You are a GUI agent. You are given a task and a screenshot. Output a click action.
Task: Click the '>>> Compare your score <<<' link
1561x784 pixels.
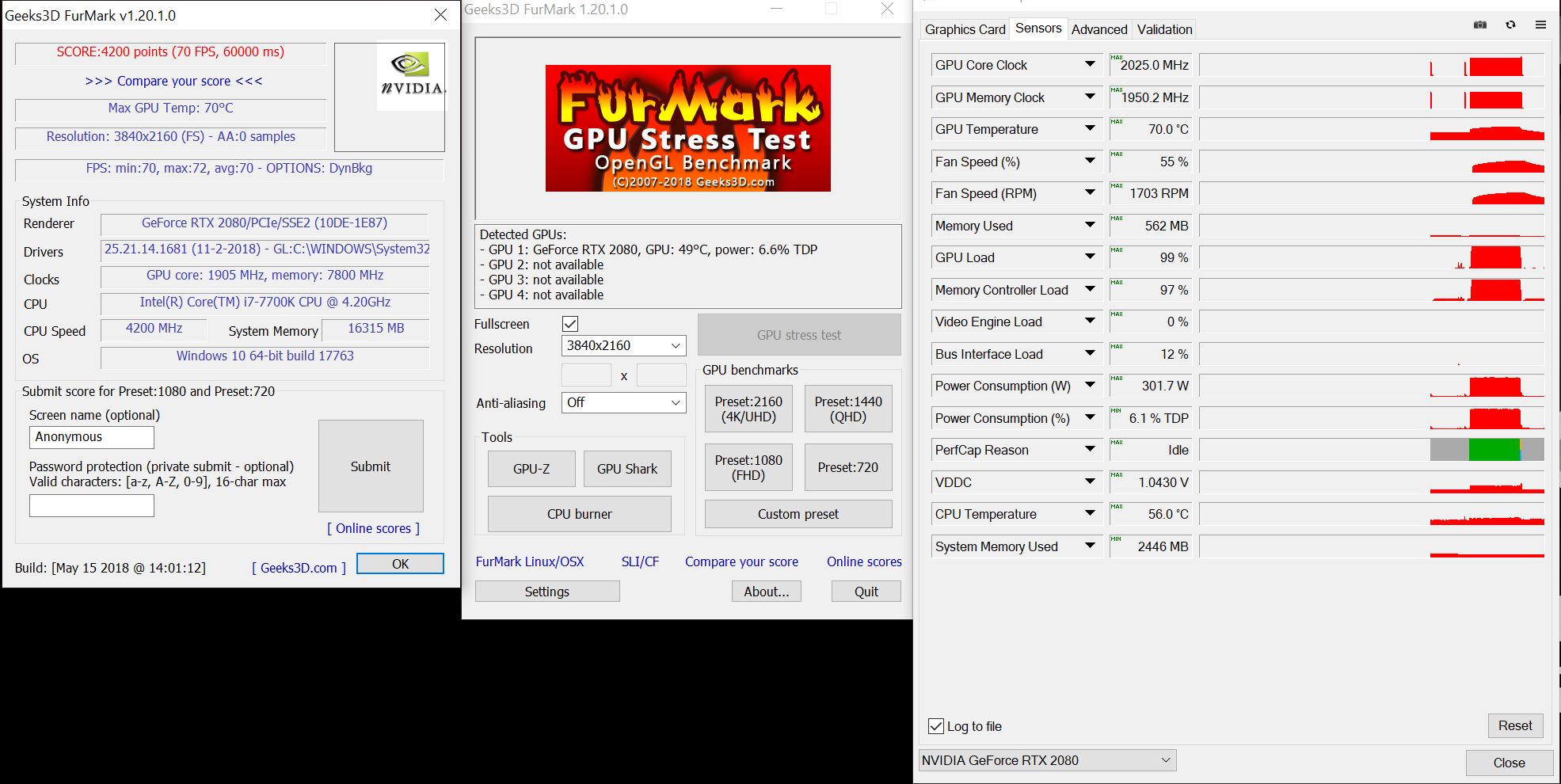click(x=173, y=81)
